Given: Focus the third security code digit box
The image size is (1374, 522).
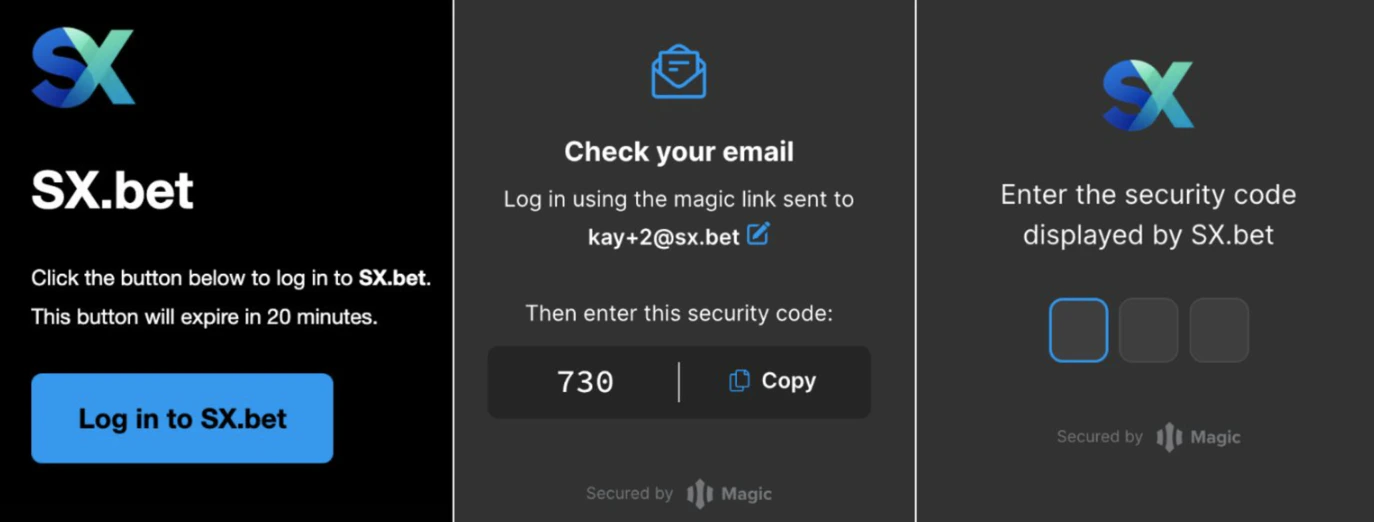Looking at the screenshot, I should 1219,330.
